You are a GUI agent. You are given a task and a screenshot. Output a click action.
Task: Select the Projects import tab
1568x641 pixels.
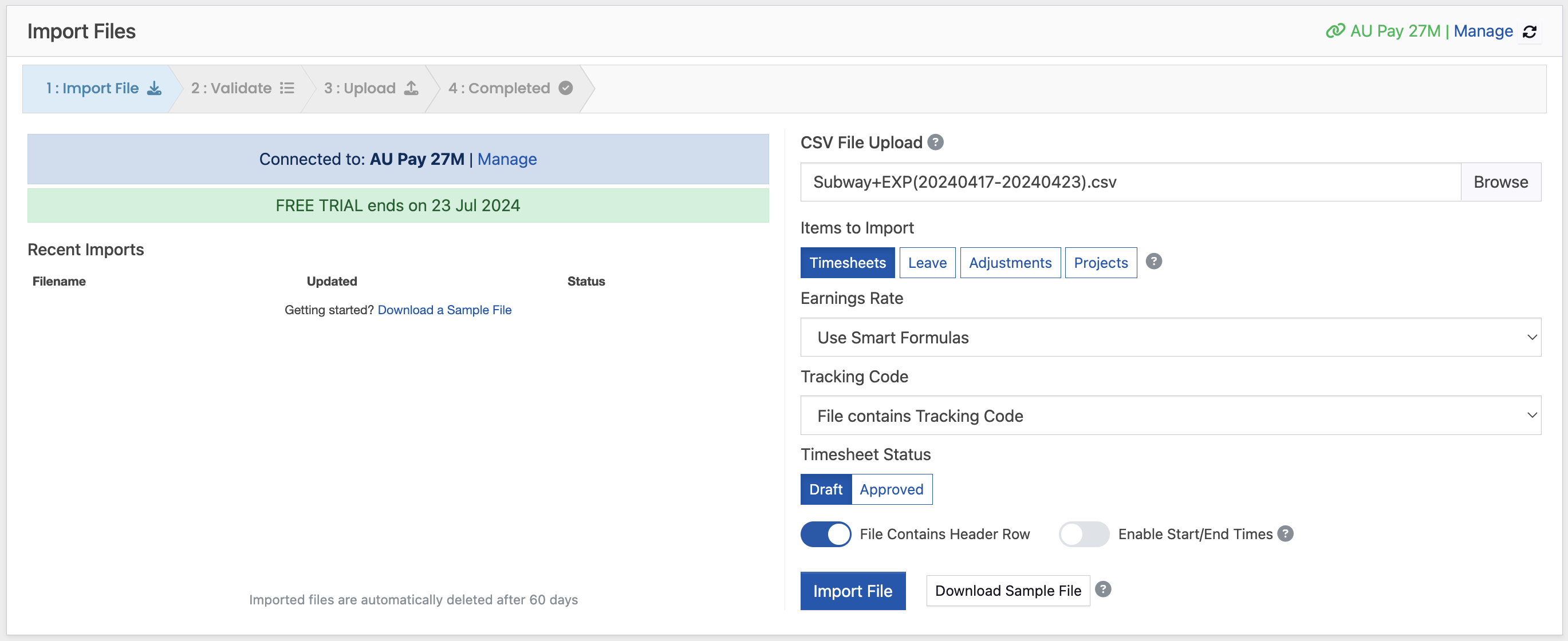1101,262
